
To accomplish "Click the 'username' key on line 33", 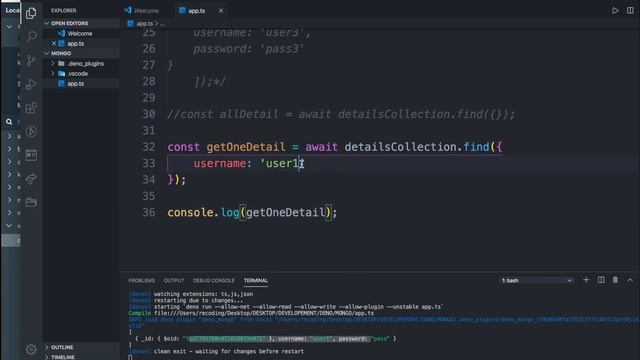I will point(220,163).
